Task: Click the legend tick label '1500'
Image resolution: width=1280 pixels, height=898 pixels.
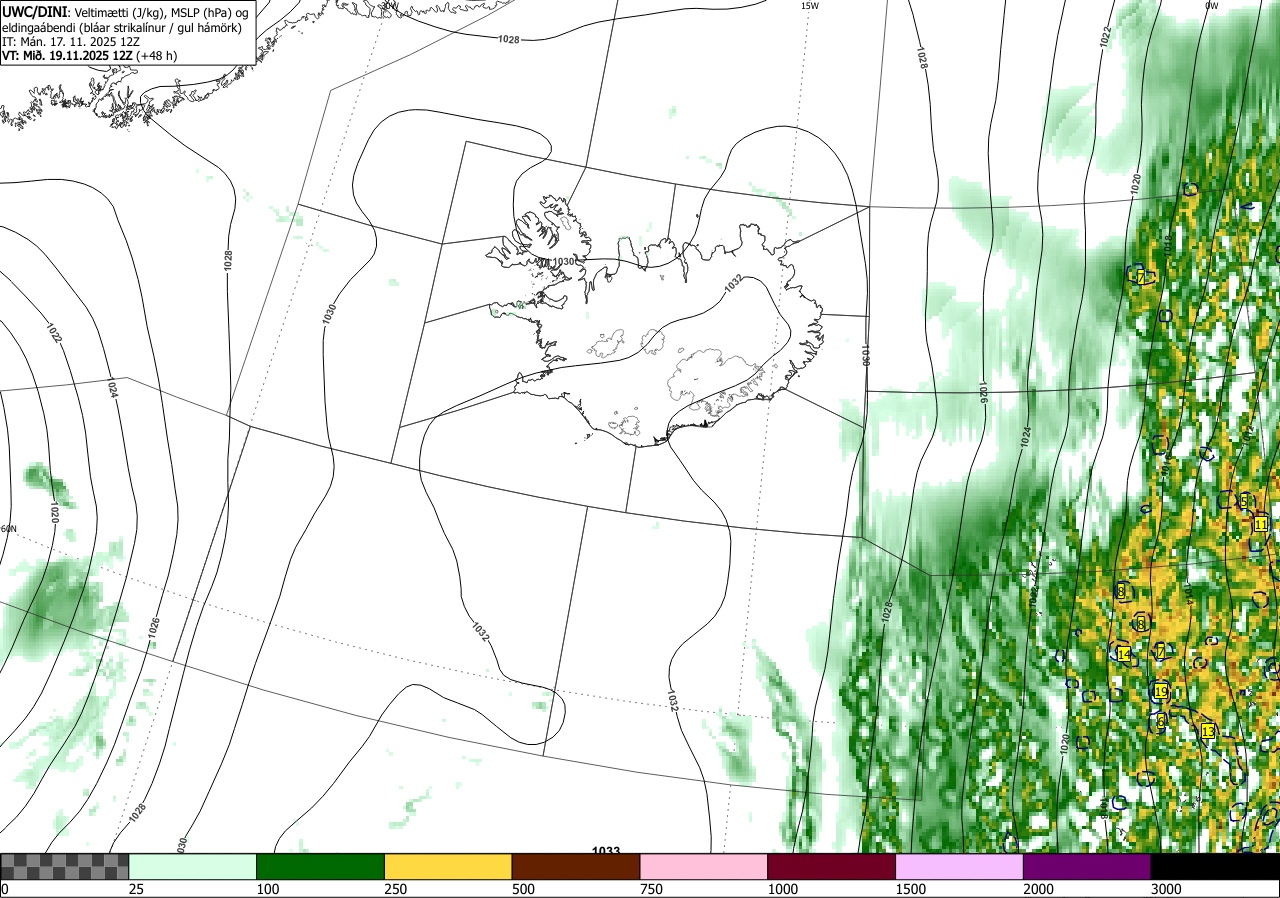Action: pos(910,889)
